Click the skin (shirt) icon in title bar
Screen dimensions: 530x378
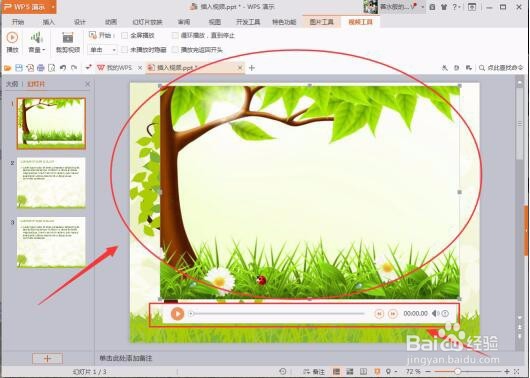click(444, 7)
